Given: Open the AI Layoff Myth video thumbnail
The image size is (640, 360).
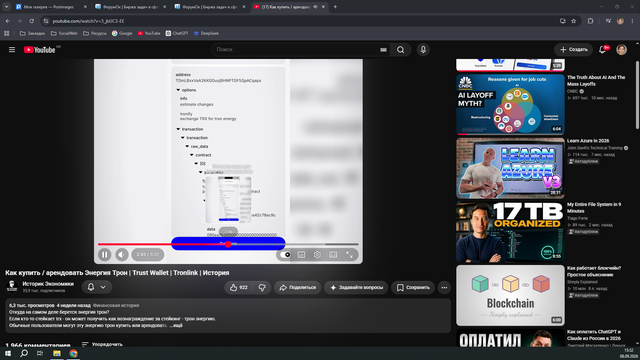Looking at the screenshot, I should pyautogui.click(x=510, y=104).
